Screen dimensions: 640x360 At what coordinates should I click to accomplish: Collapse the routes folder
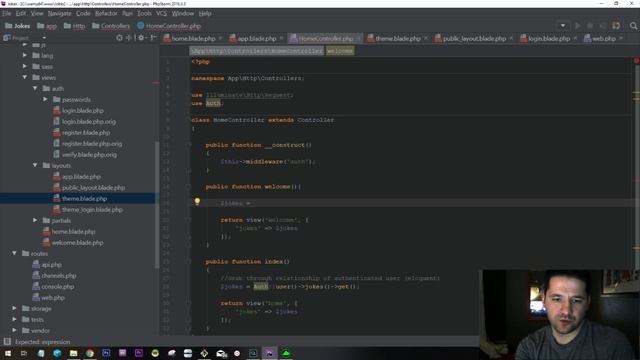pyautogui.click(x=15, y=253)
